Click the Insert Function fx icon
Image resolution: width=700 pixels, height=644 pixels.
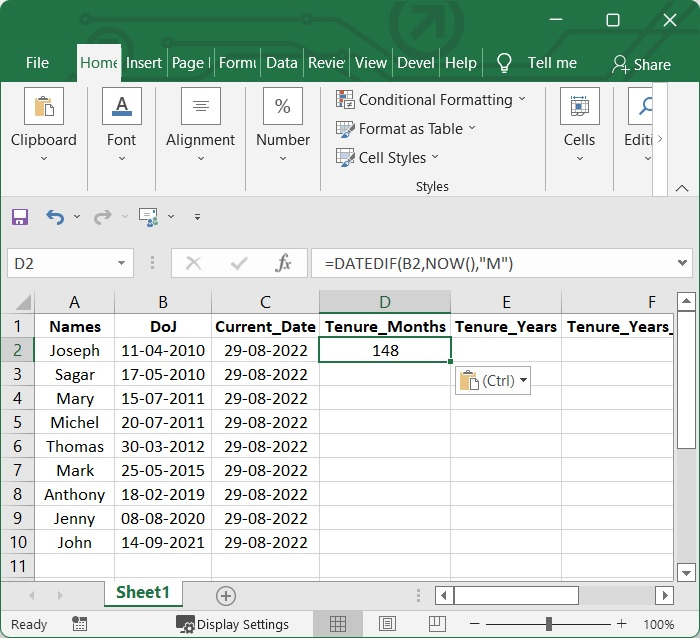284,263
